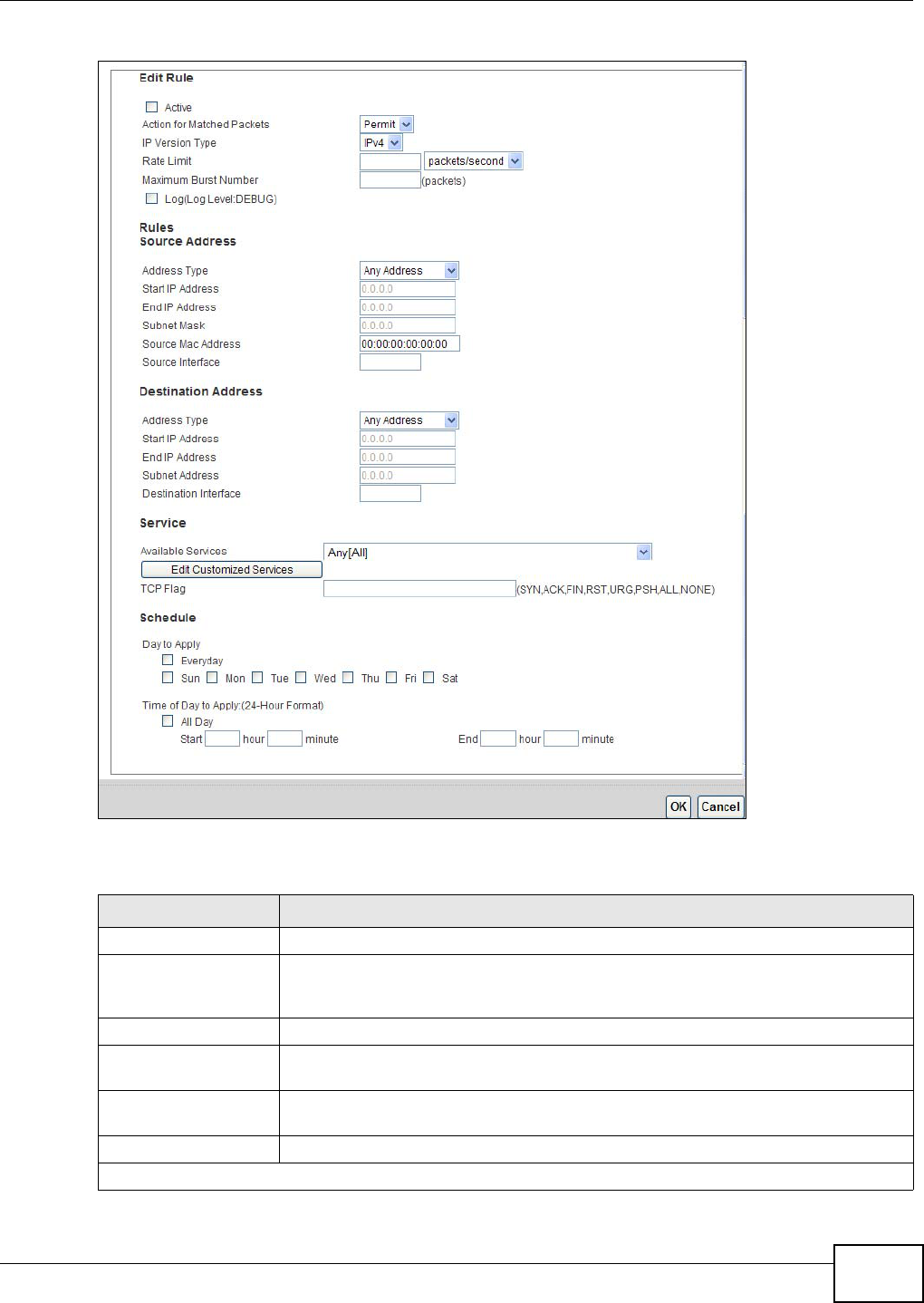The image size is (924, 1303).
Task: Click the Time of Day to Apply label
Action: (233, 705)
